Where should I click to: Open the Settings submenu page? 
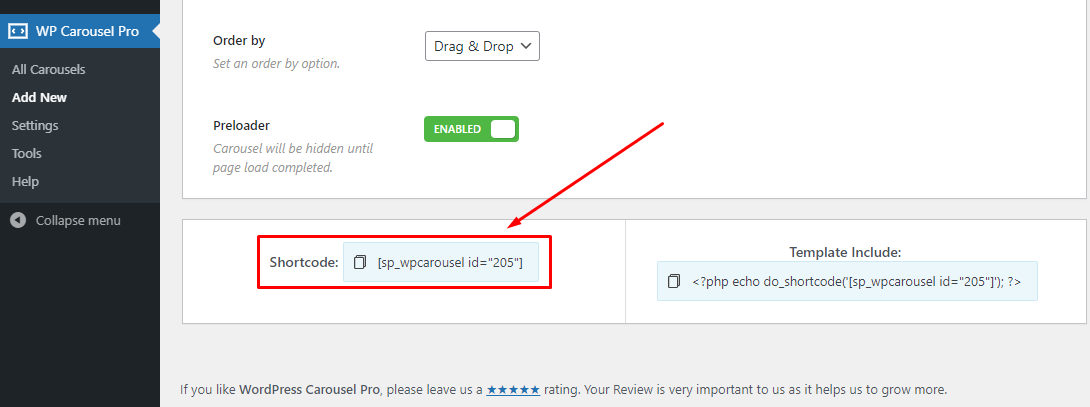tap(35, 126)
